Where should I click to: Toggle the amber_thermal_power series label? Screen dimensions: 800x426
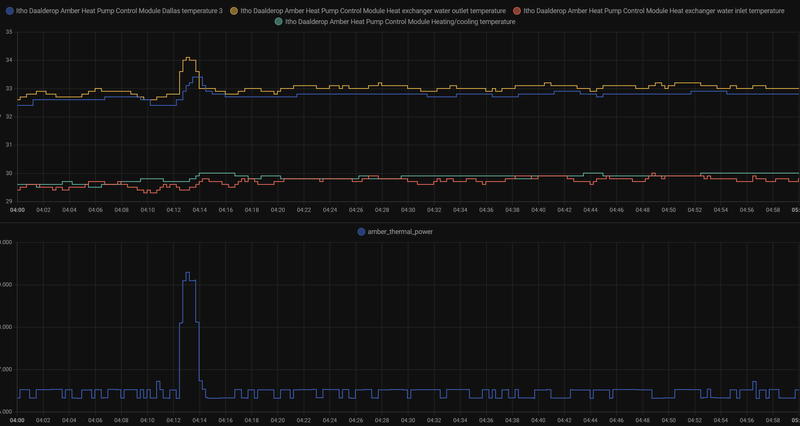tap(400, 232)
